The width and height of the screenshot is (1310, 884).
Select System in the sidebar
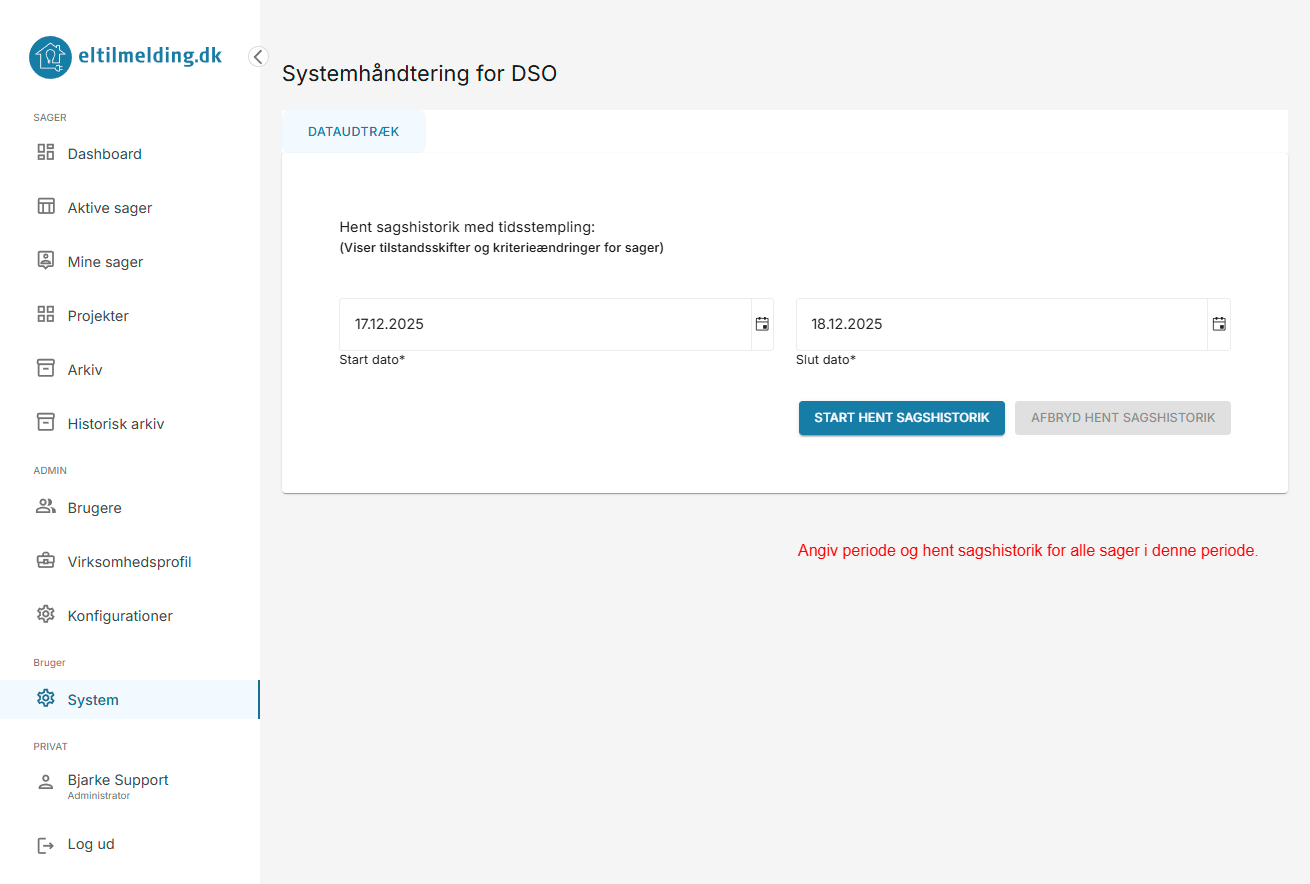coord(93,700)
